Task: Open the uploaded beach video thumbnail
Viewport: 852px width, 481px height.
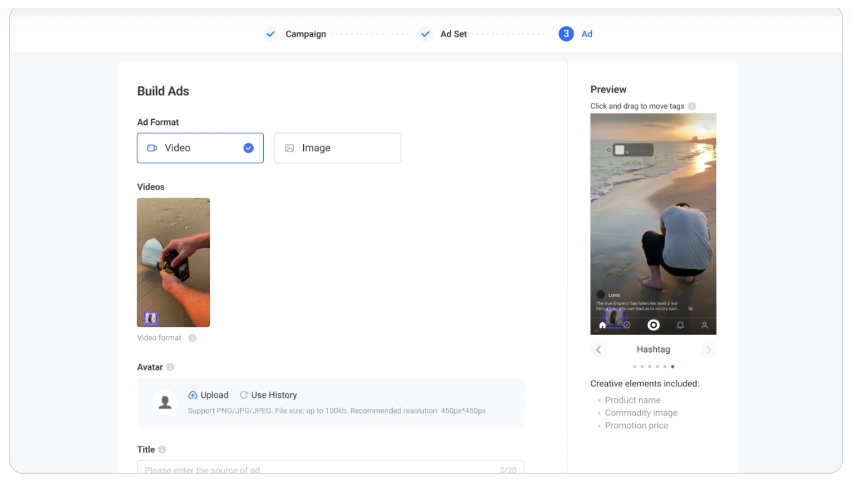Action: 173,262
